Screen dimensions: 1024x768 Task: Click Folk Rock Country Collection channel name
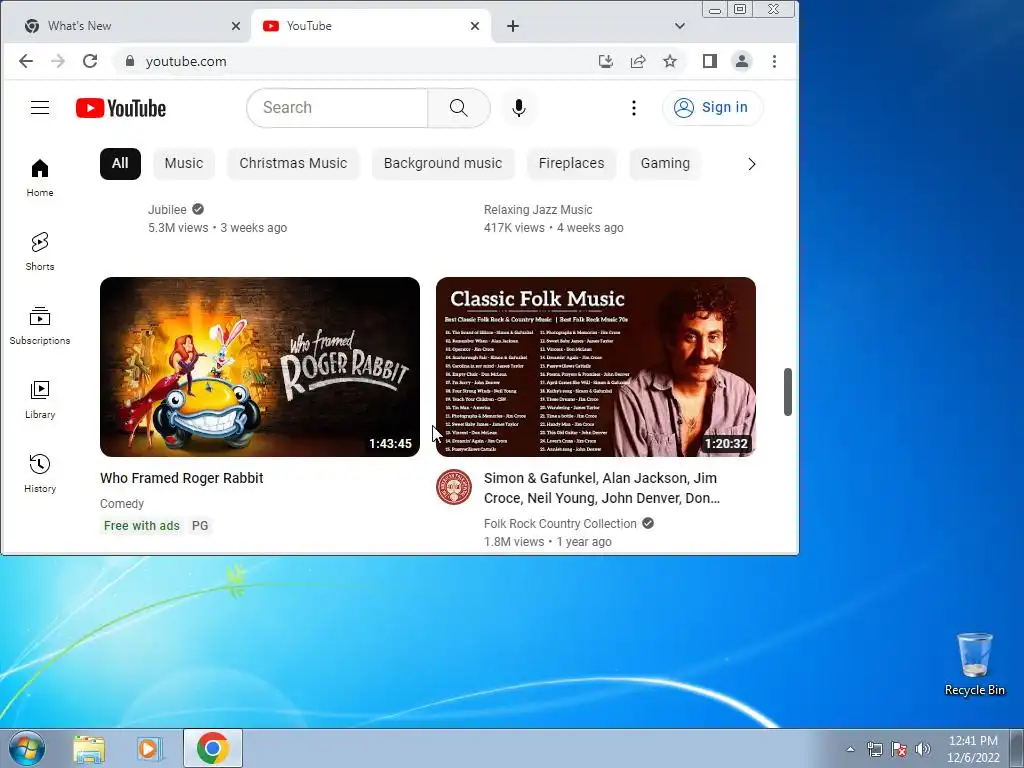coord(560,524)
